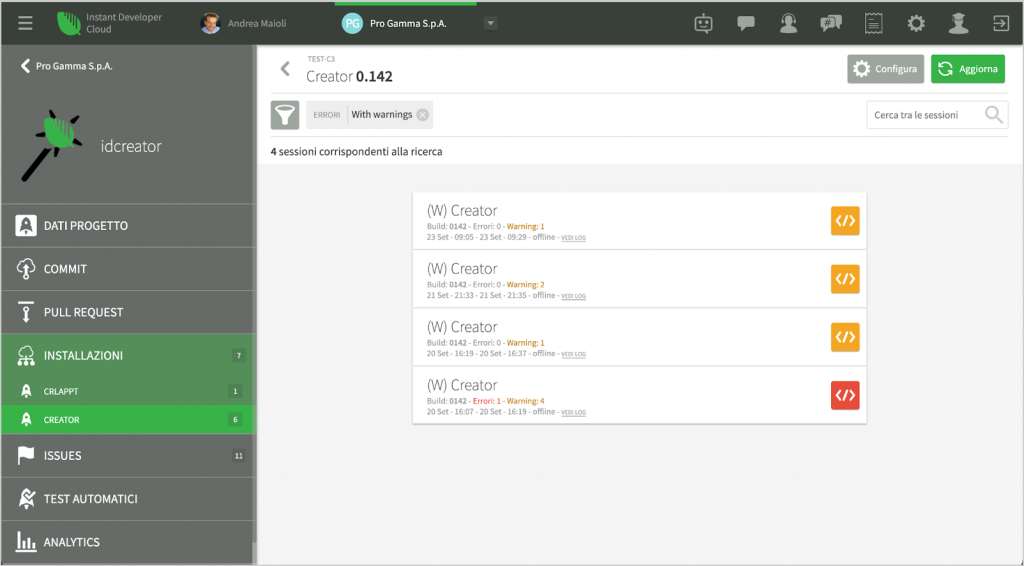The image size is (1024, 566).
Task: Open red code icon for Errori: 1 session
Action: point(845,395)
